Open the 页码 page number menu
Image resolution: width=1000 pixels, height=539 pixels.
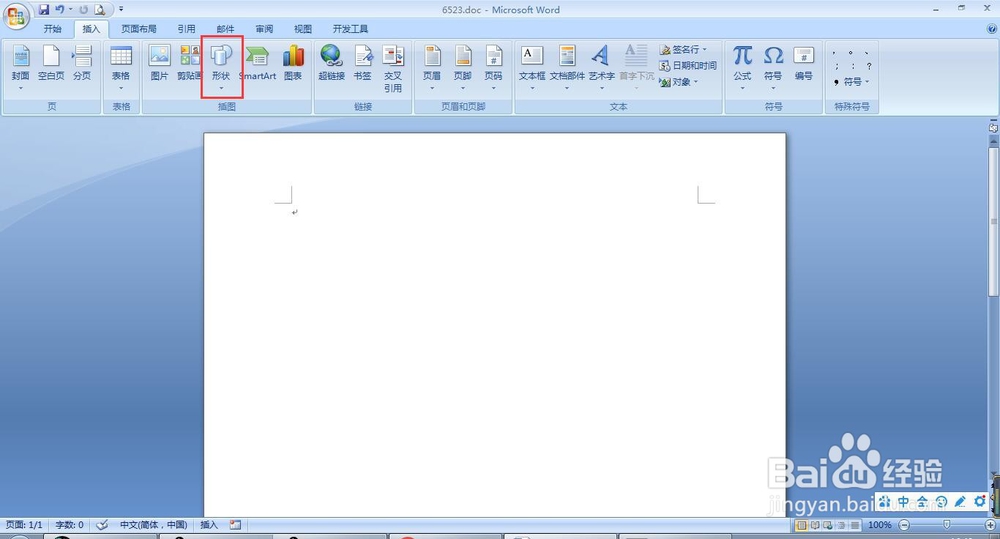tap(493, 67)
